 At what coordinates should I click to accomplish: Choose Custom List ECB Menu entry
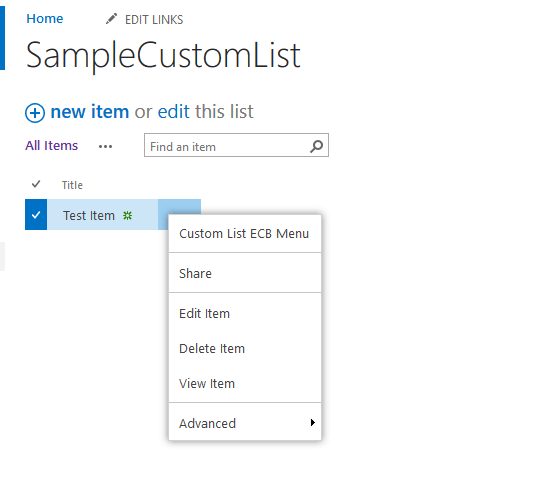click(245, 234)
